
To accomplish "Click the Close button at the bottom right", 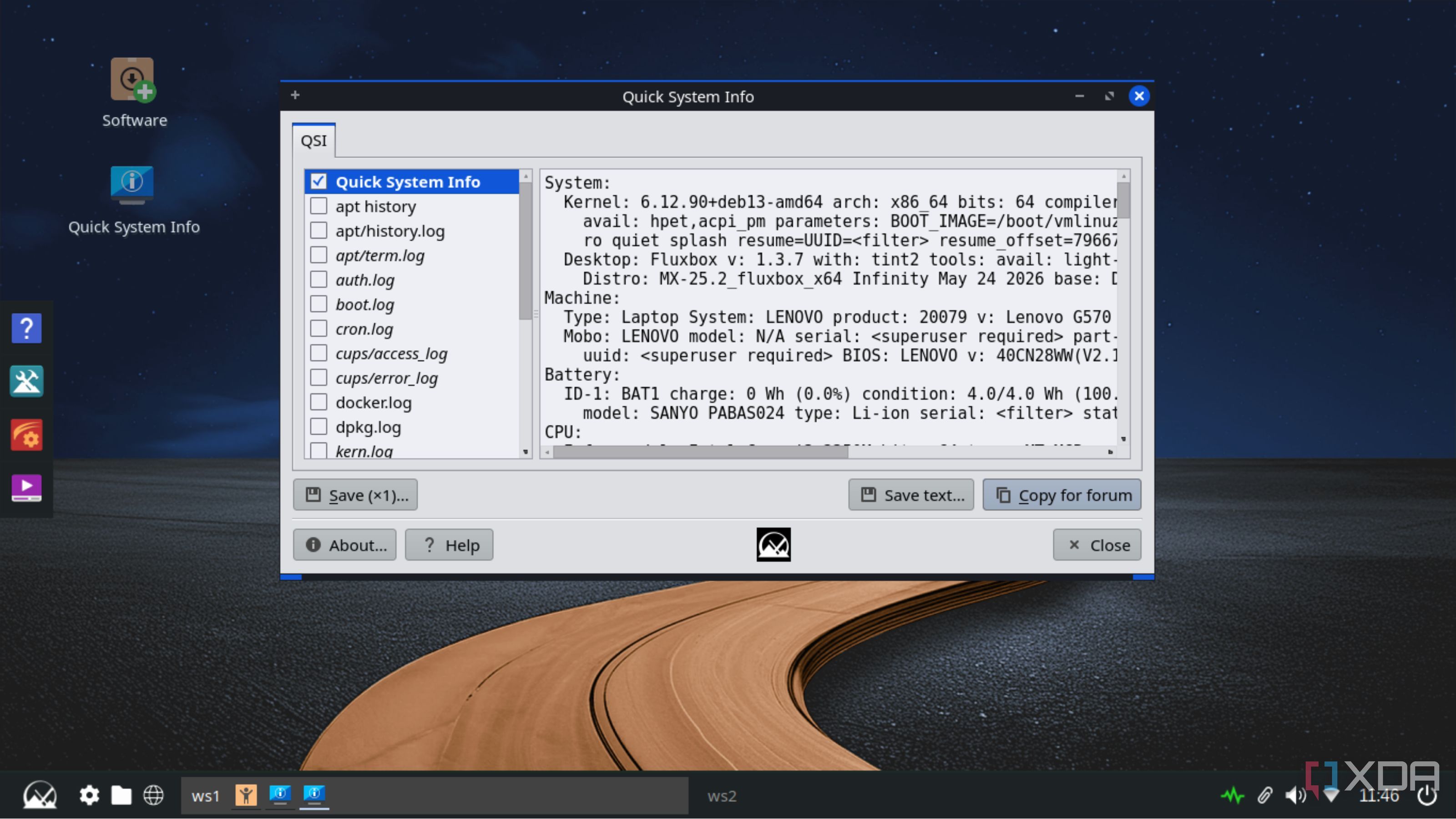I will [1097, 545].
